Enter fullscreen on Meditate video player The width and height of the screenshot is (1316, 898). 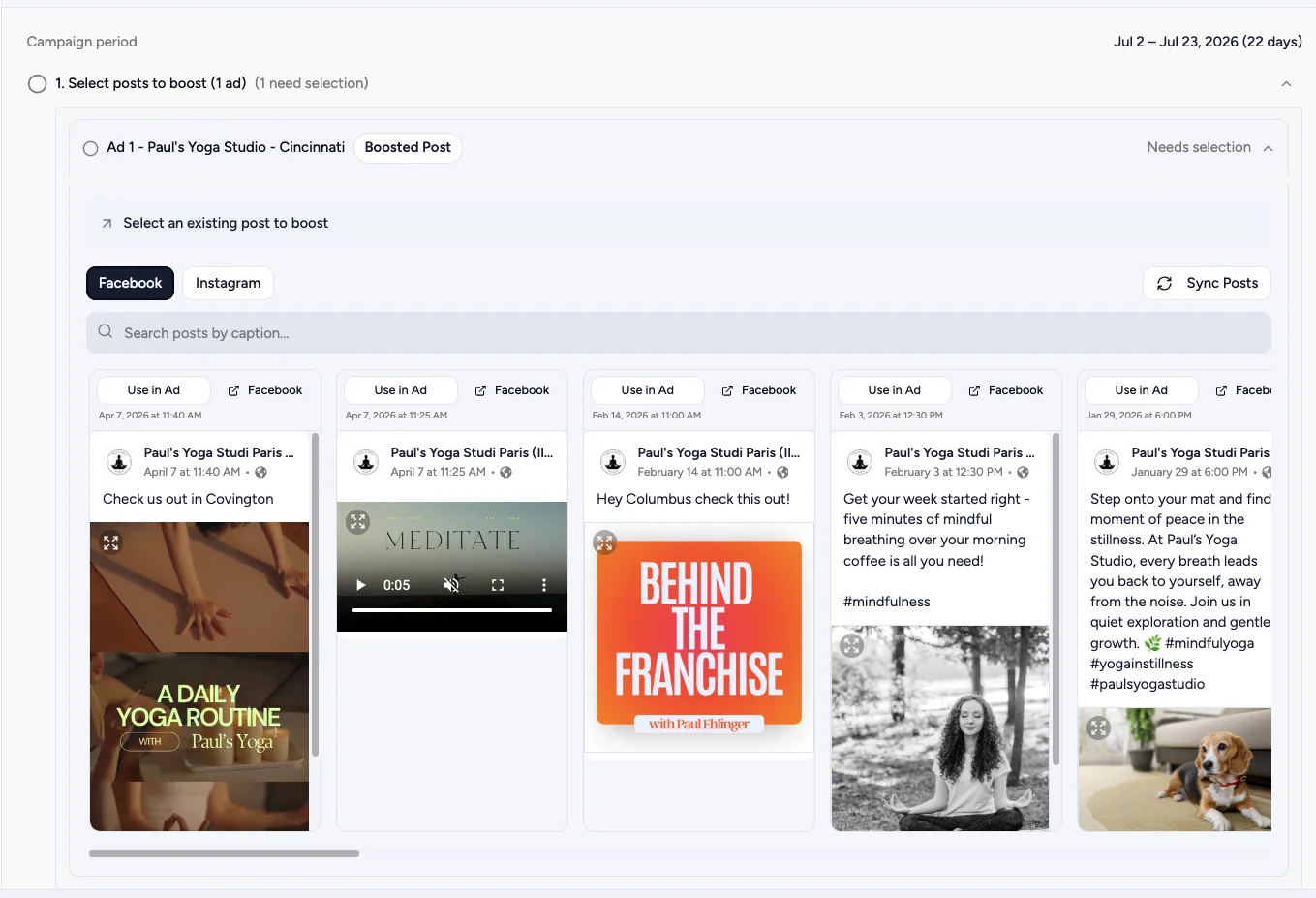pos(498,585)
